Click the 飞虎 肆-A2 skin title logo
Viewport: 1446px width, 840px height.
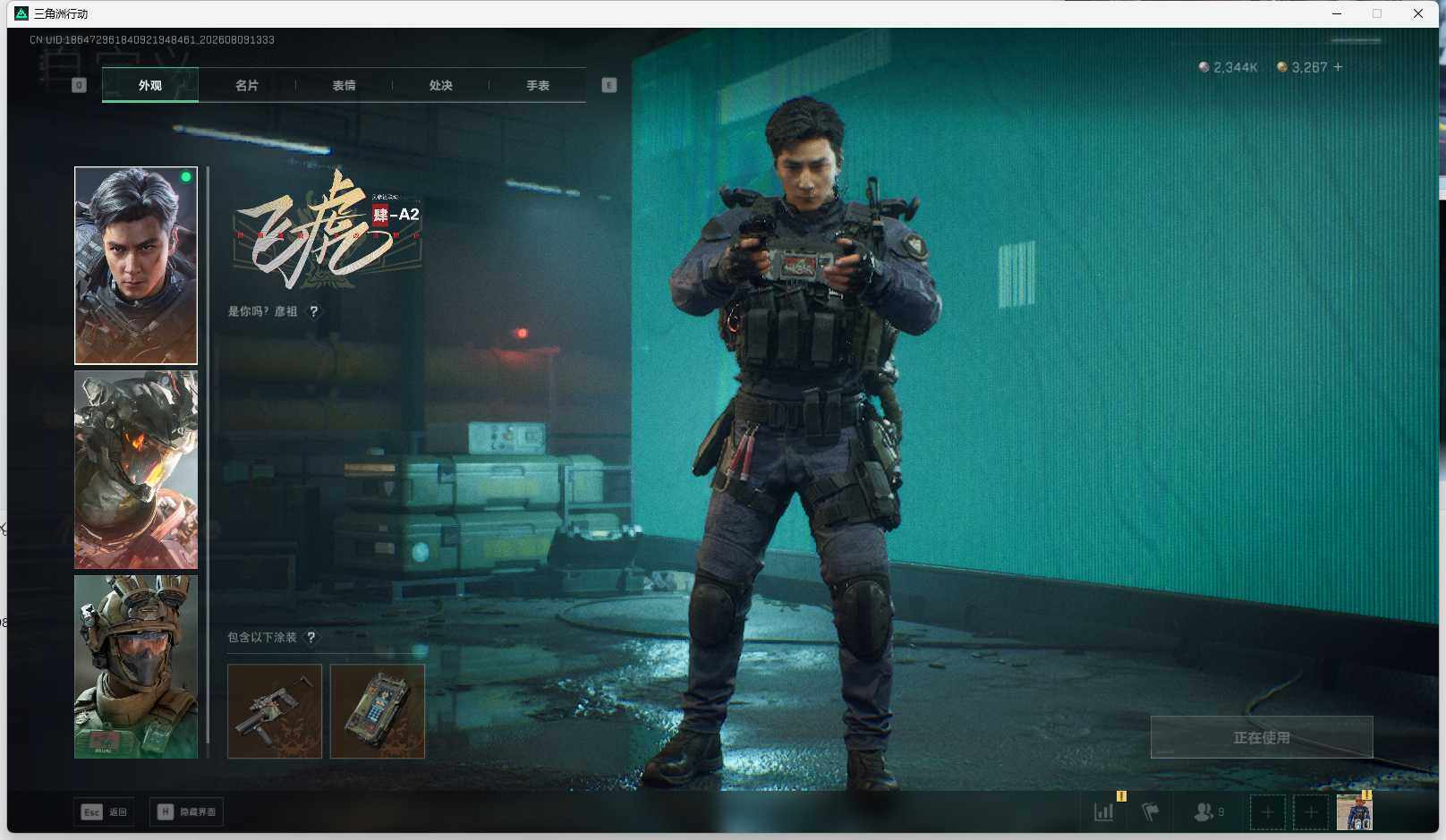click(327, 231)
